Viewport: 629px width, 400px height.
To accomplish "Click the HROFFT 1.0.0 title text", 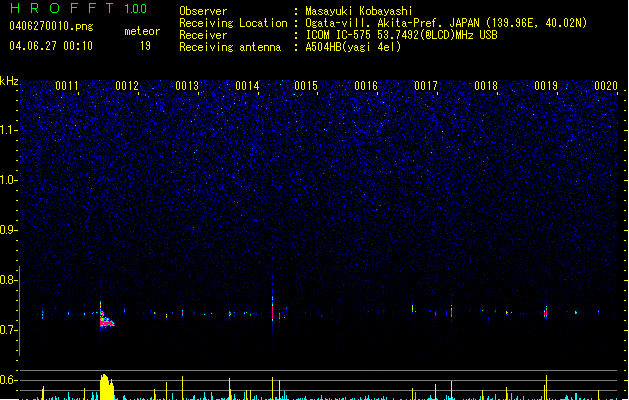I will click(x=79, y=8).
